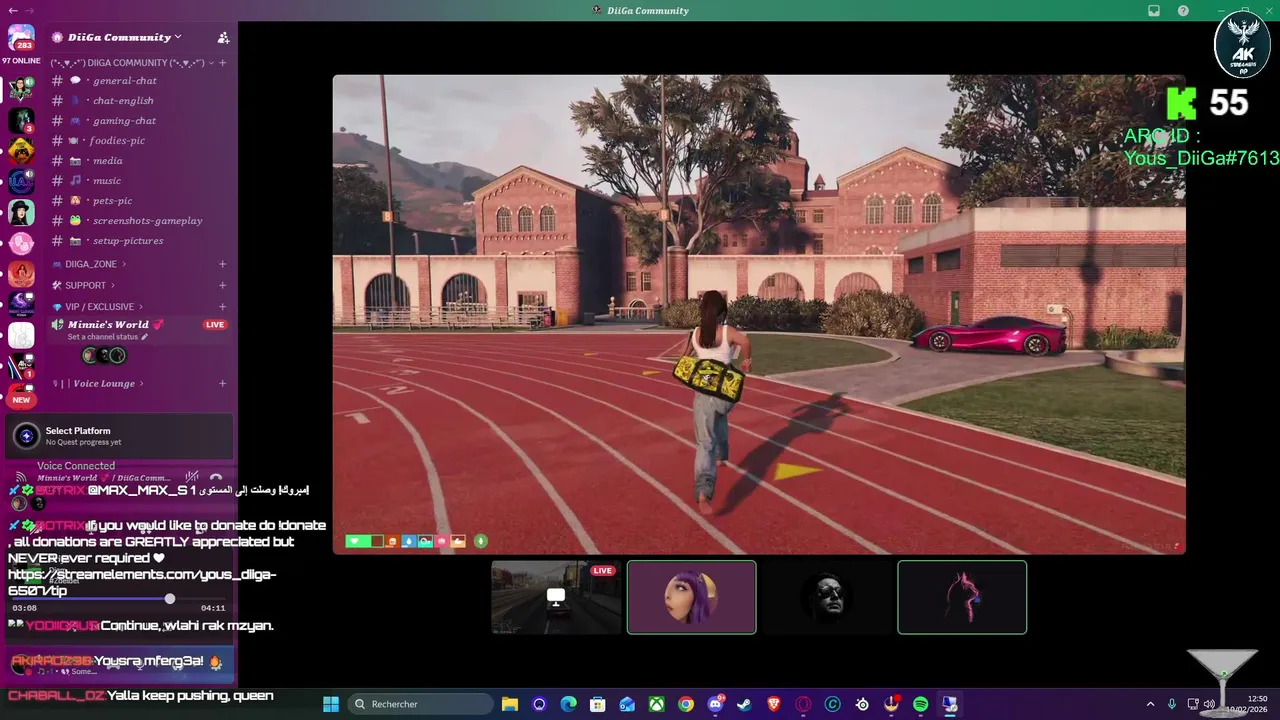The height and width of the screenshot is (720, 1280).
Task: Open Steam from taskbar
Action: [x=744, y=704]
